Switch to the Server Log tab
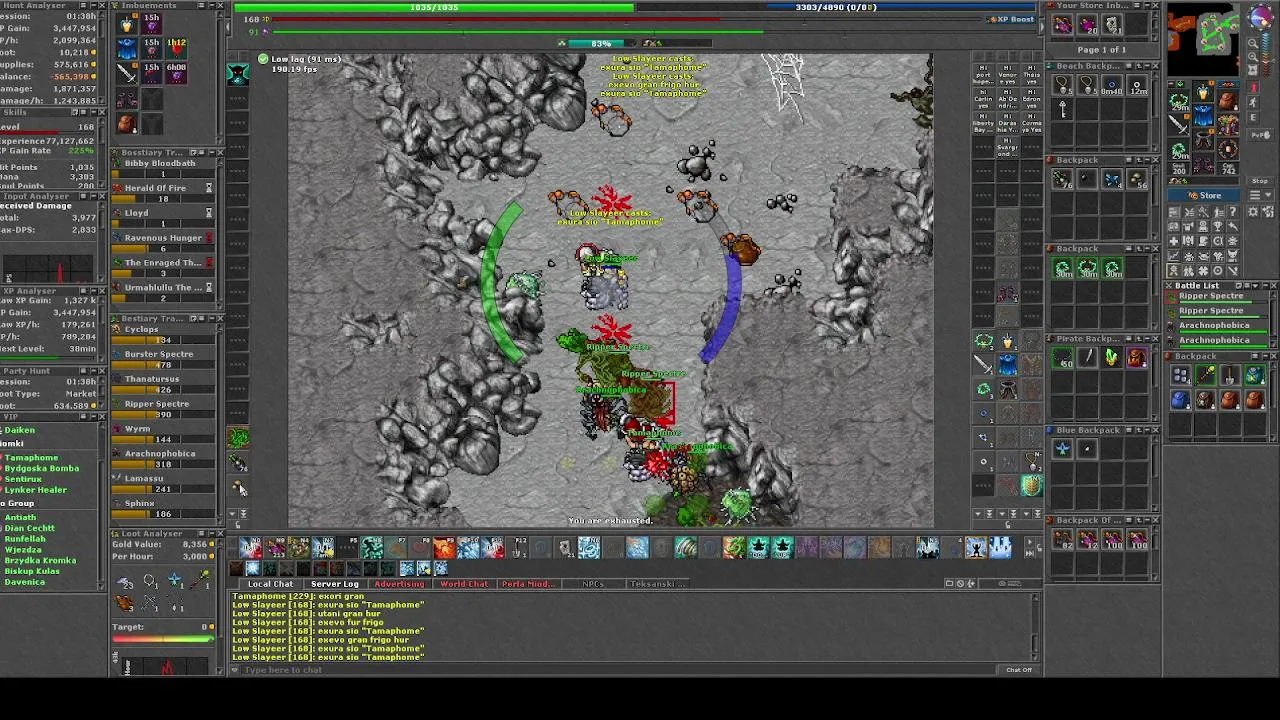 coord(334,584)
